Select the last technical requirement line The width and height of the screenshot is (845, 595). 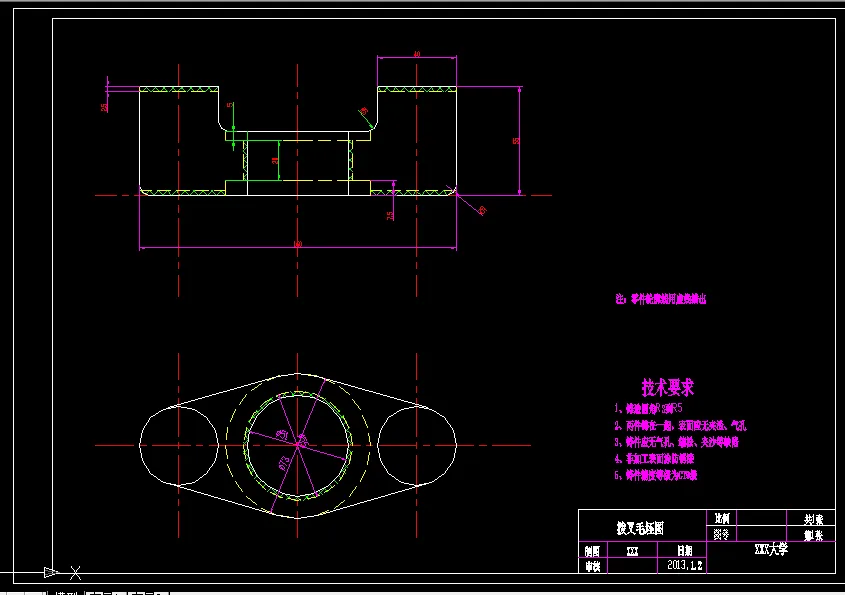click(x=656, y=475)
